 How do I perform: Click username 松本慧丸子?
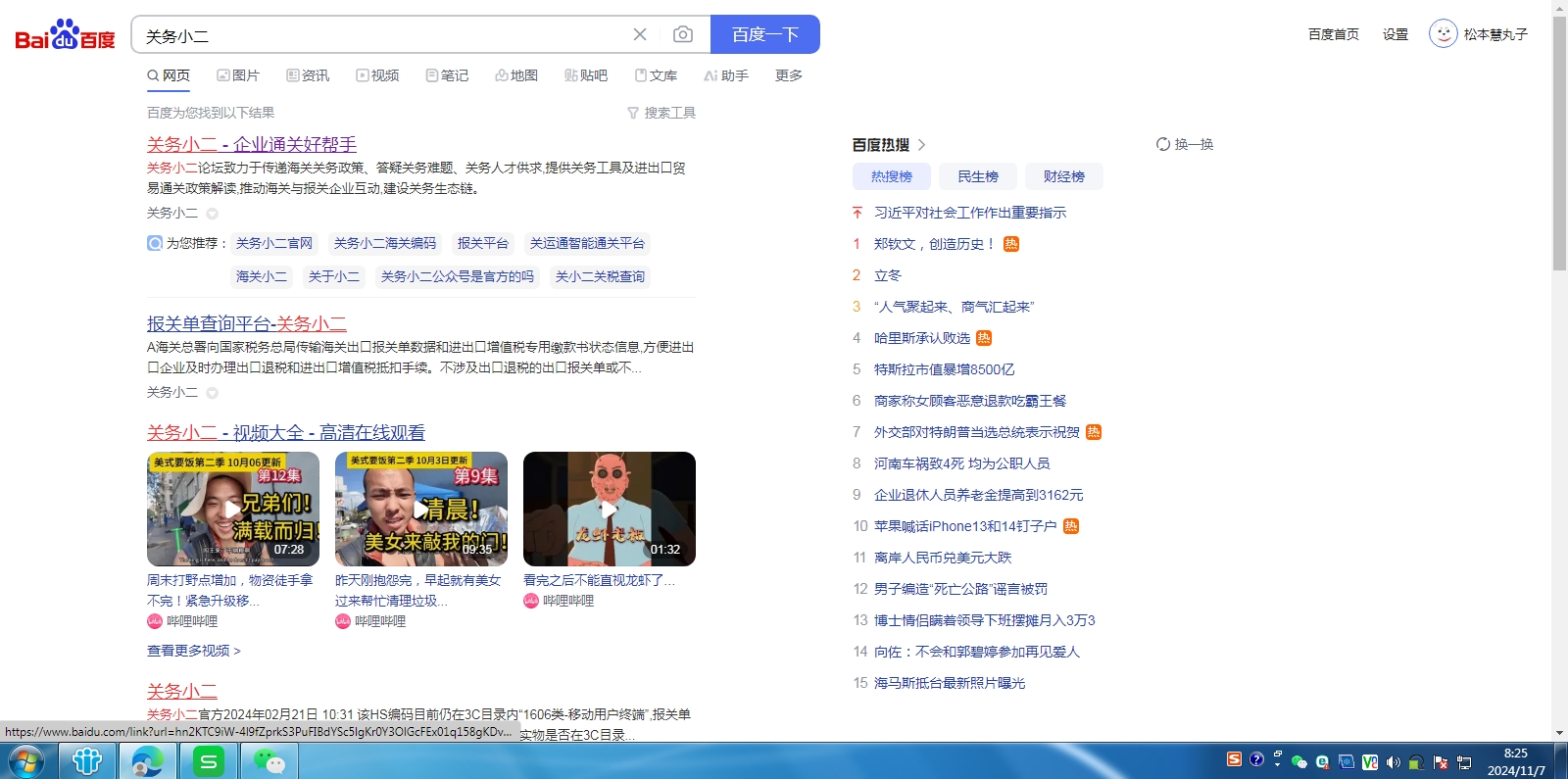[x=1495, y=34]
